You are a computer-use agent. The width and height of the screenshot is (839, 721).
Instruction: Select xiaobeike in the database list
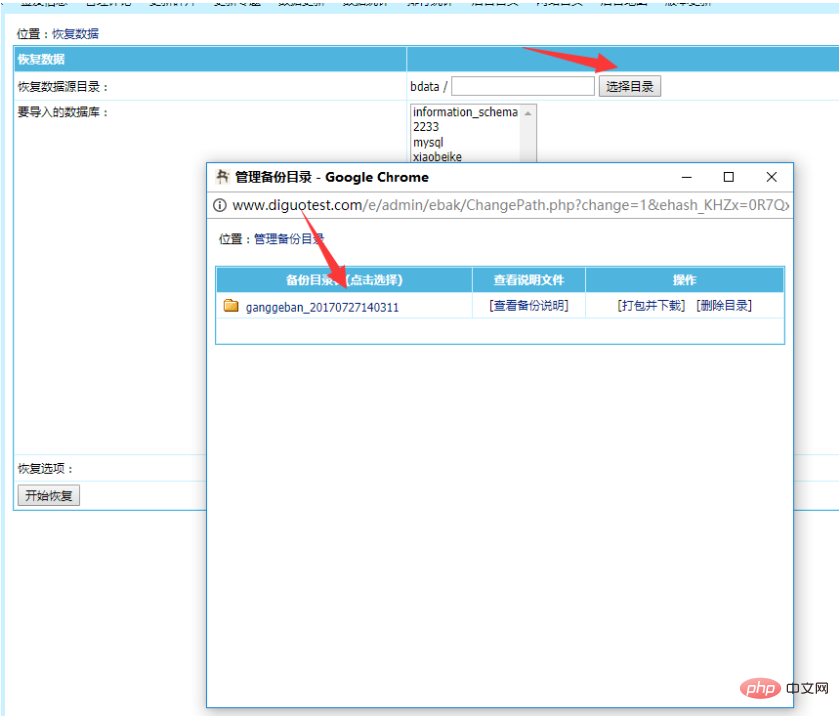pos(437,157)
